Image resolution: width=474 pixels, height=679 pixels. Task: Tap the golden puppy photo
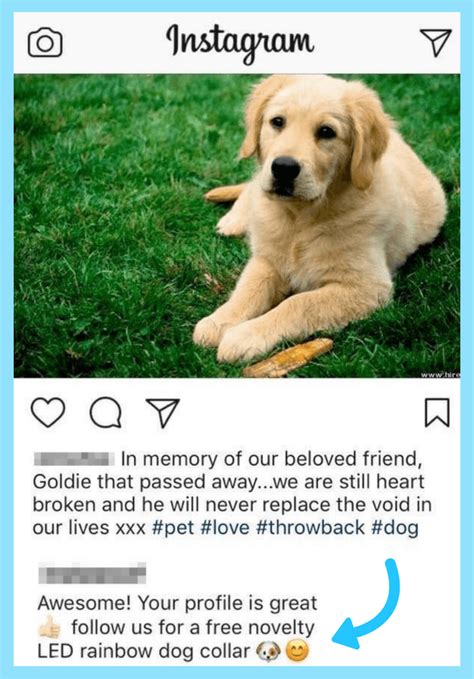(237, 226)
